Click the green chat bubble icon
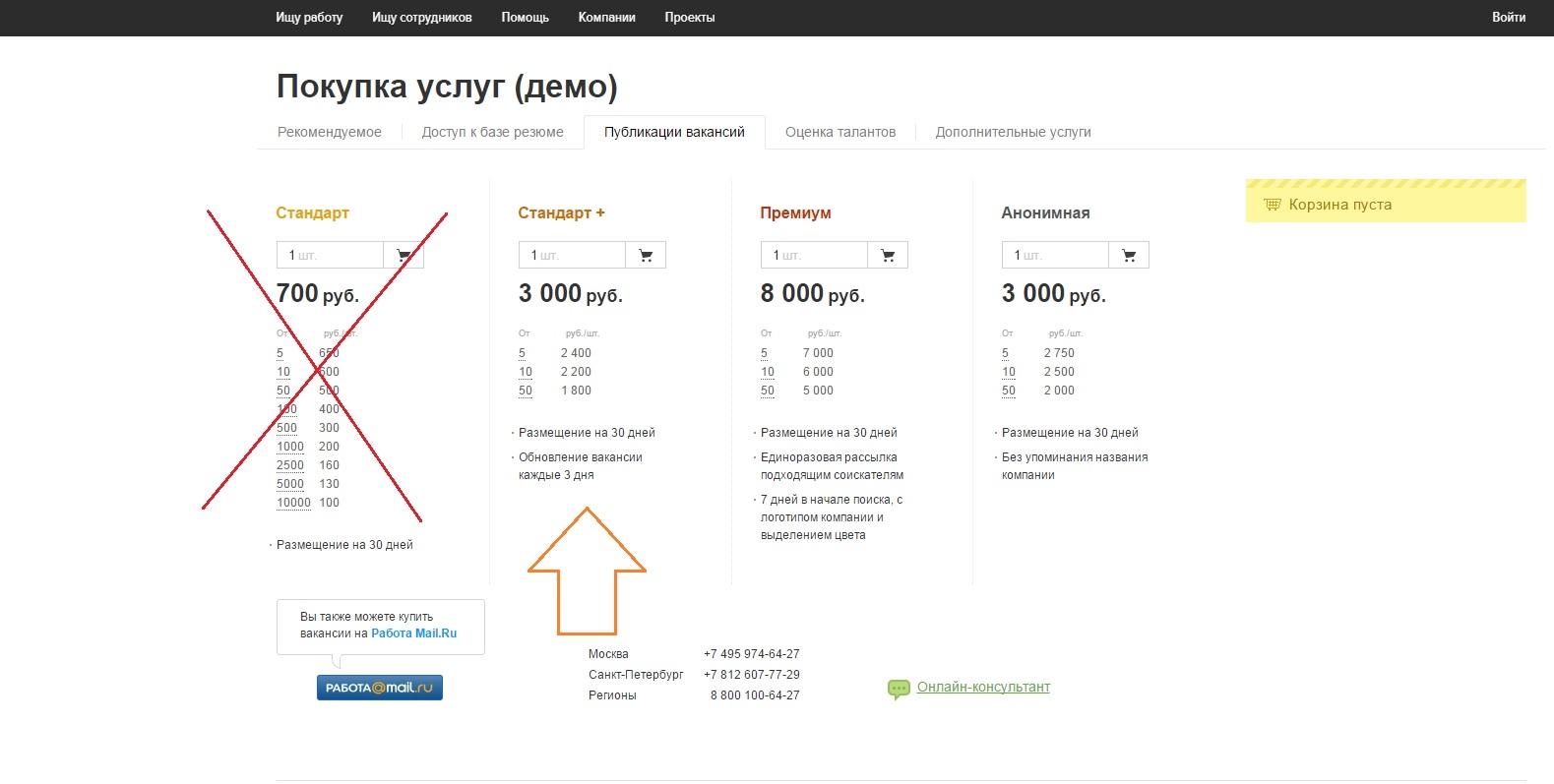 click(898, 689)
